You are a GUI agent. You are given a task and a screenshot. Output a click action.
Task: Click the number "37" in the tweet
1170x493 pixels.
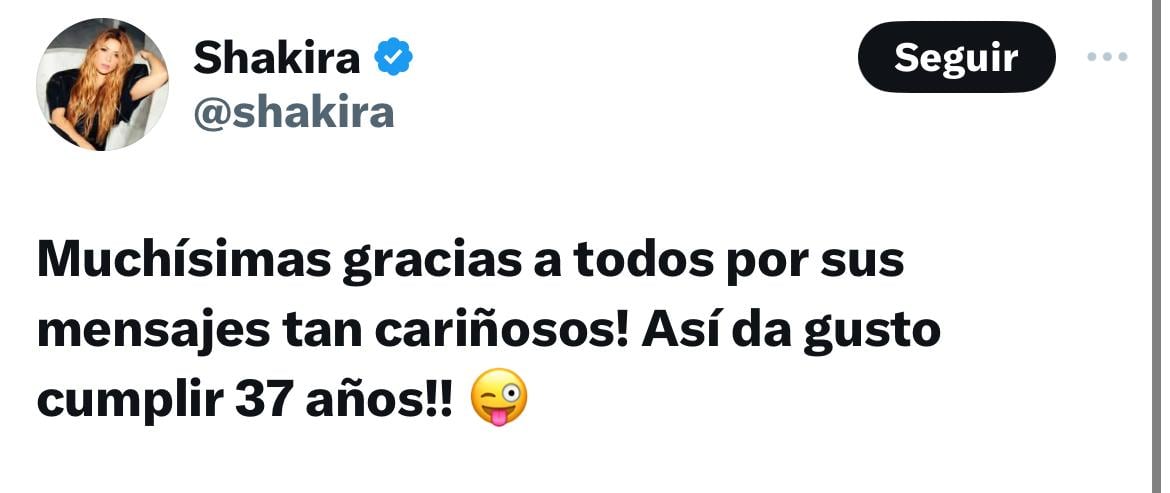(263, 400)
